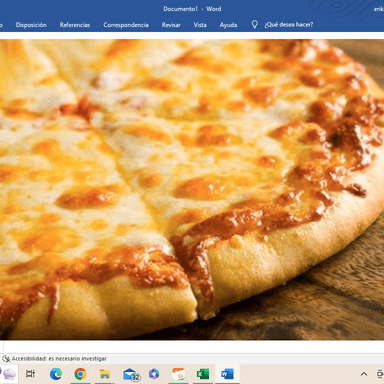Viewport: 384px width, 384px height.
Task: Open the Ayuda tab
Action: (228, 25)
